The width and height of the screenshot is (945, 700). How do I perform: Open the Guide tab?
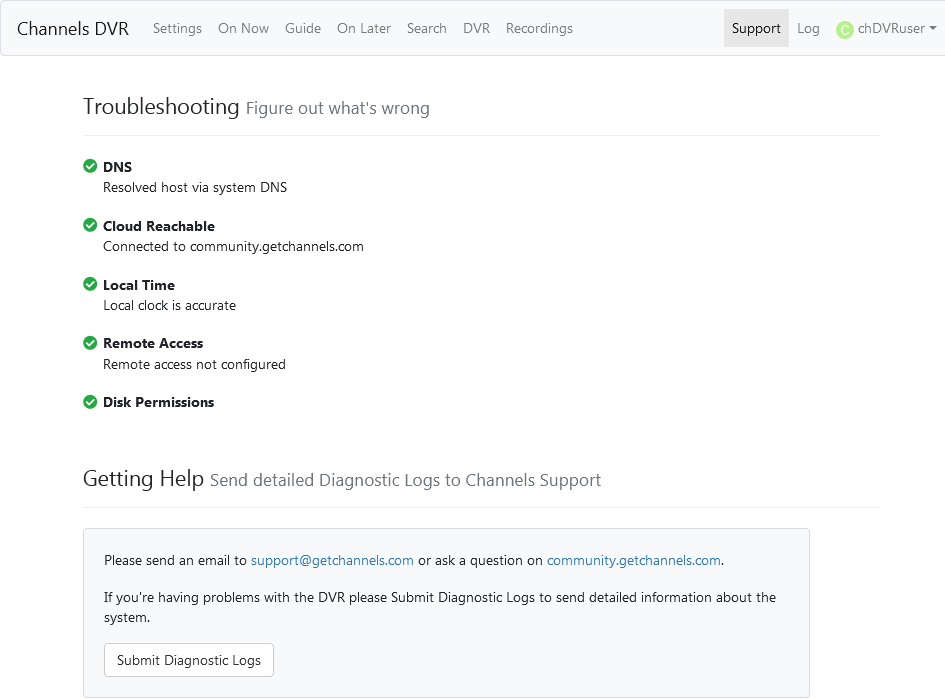(x=303, y=28)
